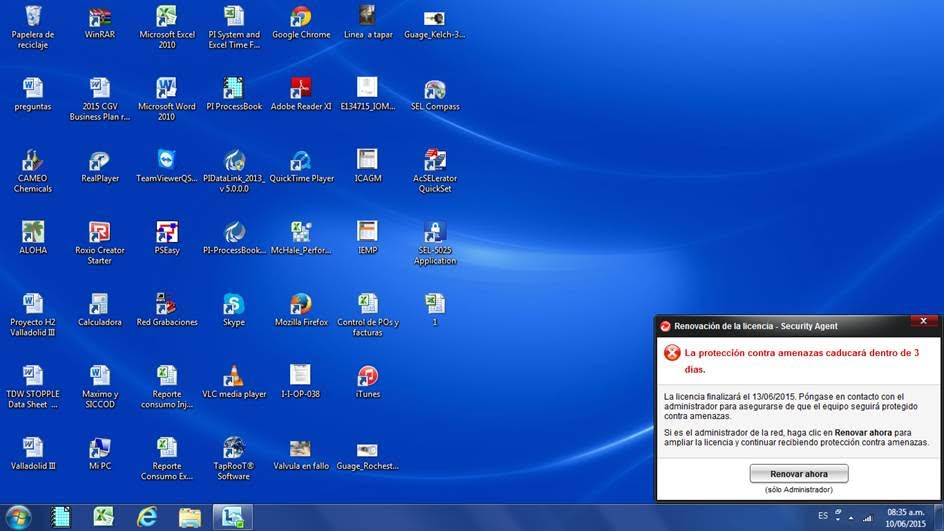The width and height of the screenshot is (944, 531).
Task: Open the Mi PC shortcut
Action: click(100, 453)
